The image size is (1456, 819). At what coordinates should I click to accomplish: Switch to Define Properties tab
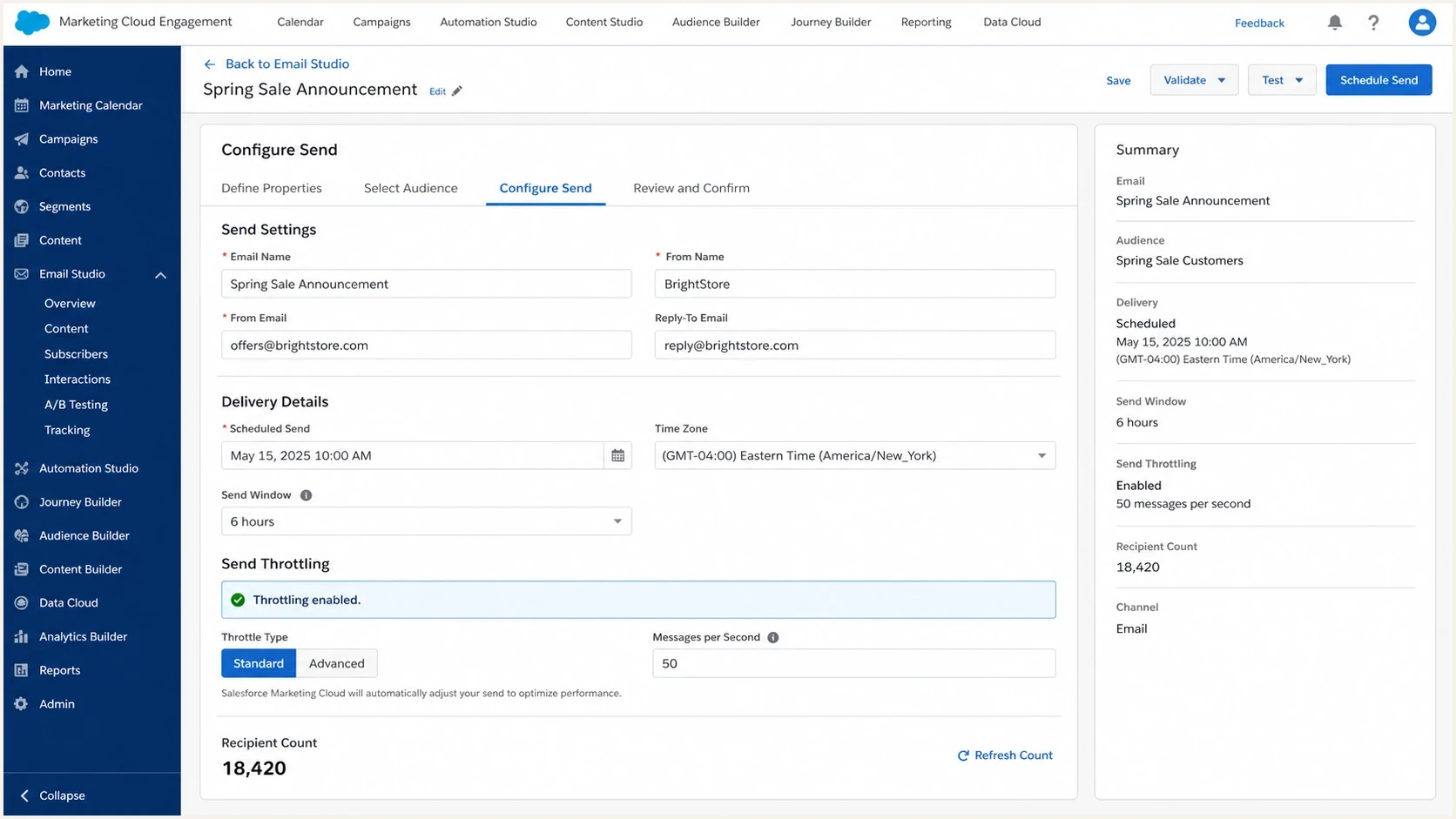(272, 188)
